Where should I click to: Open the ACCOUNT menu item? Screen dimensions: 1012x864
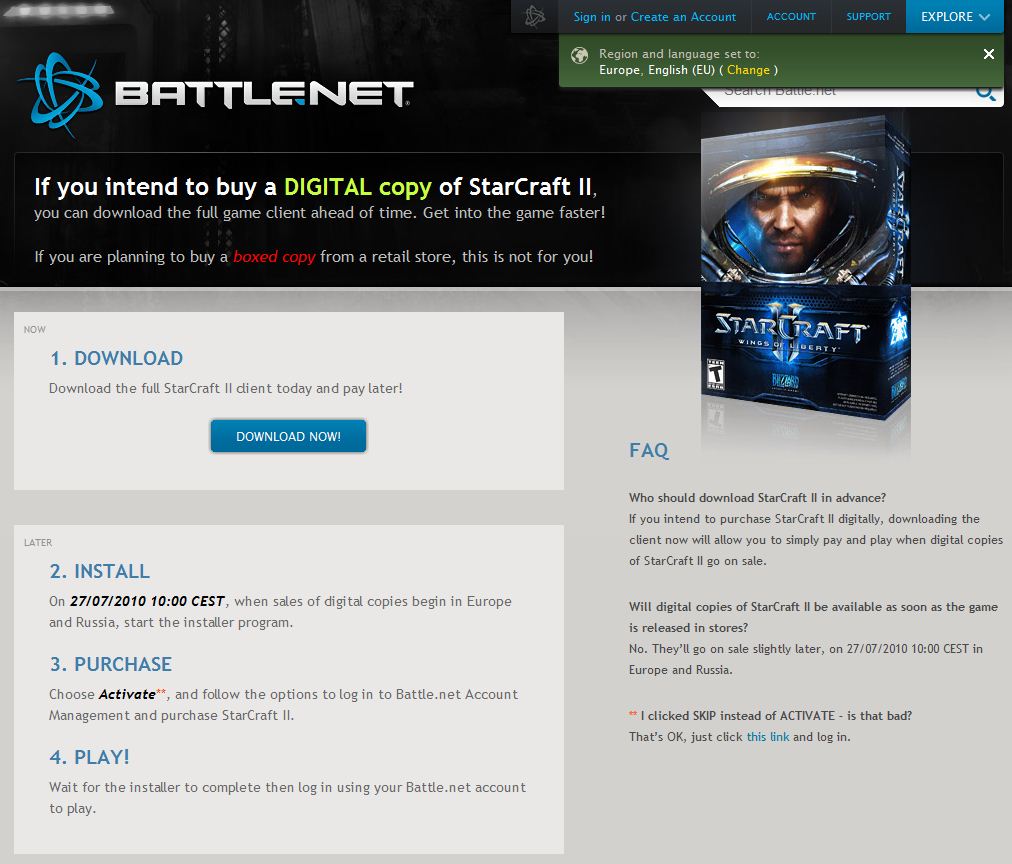(791, 17)
